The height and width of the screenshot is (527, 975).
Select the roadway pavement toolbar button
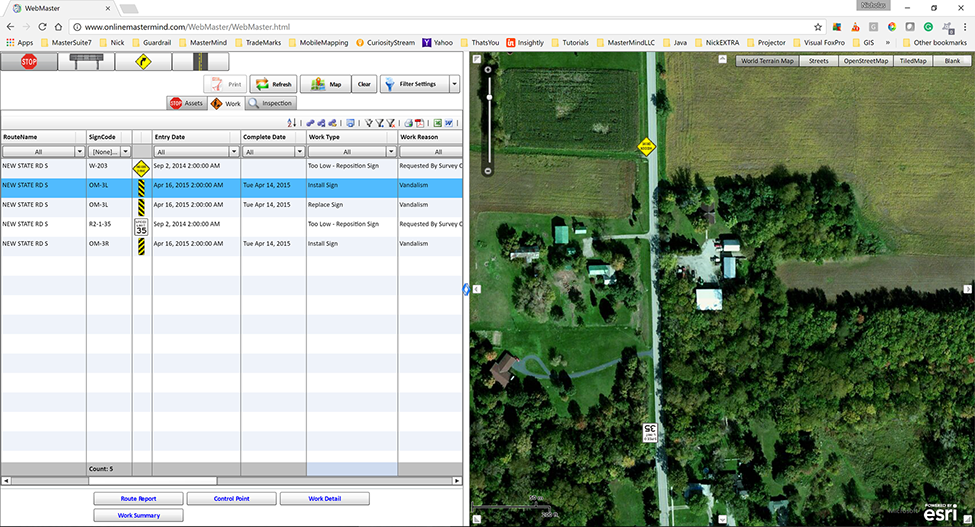[x=200, y=62]
